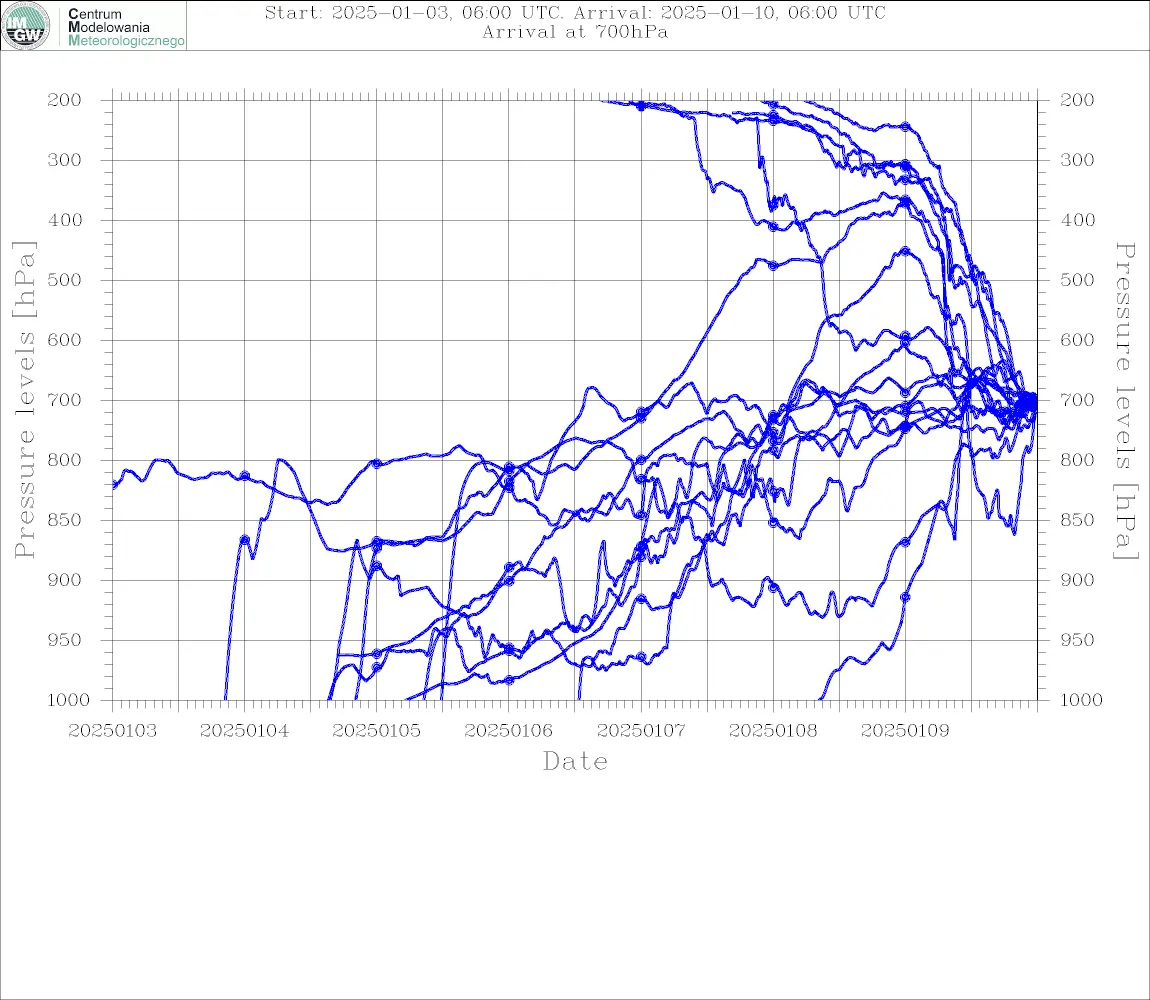Click the left axis 300 label
Viewport: 1150px width, 1000px height.
coord(65,160)
